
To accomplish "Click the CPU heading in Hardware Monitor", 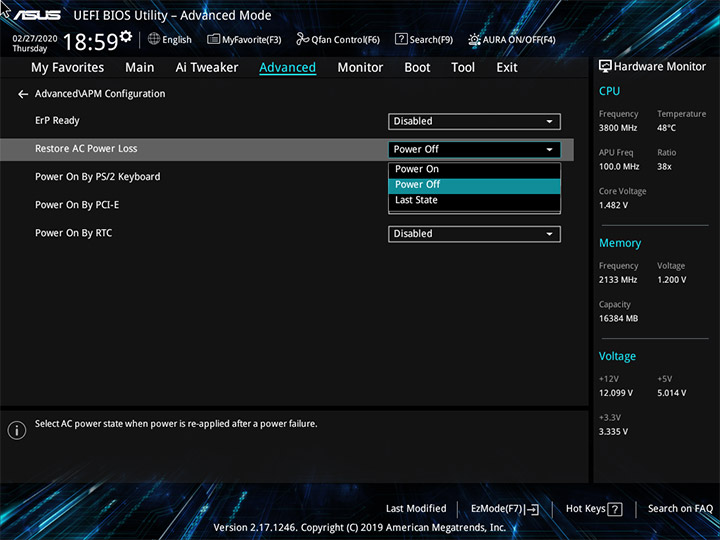I will [609, 91].
